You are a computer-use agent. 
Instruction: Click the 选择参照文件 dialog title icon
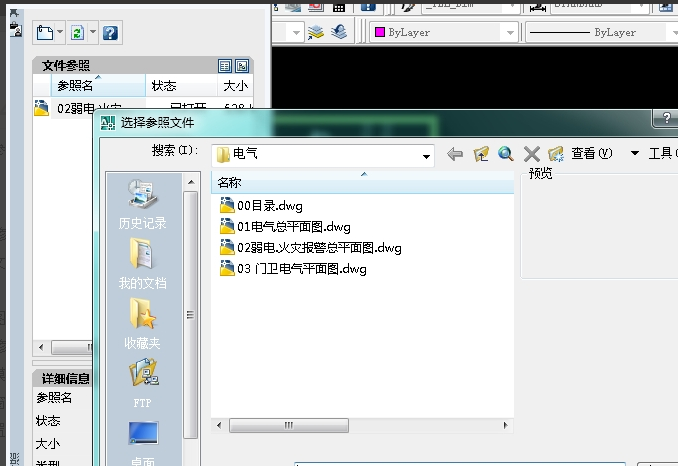pos(108,123)
